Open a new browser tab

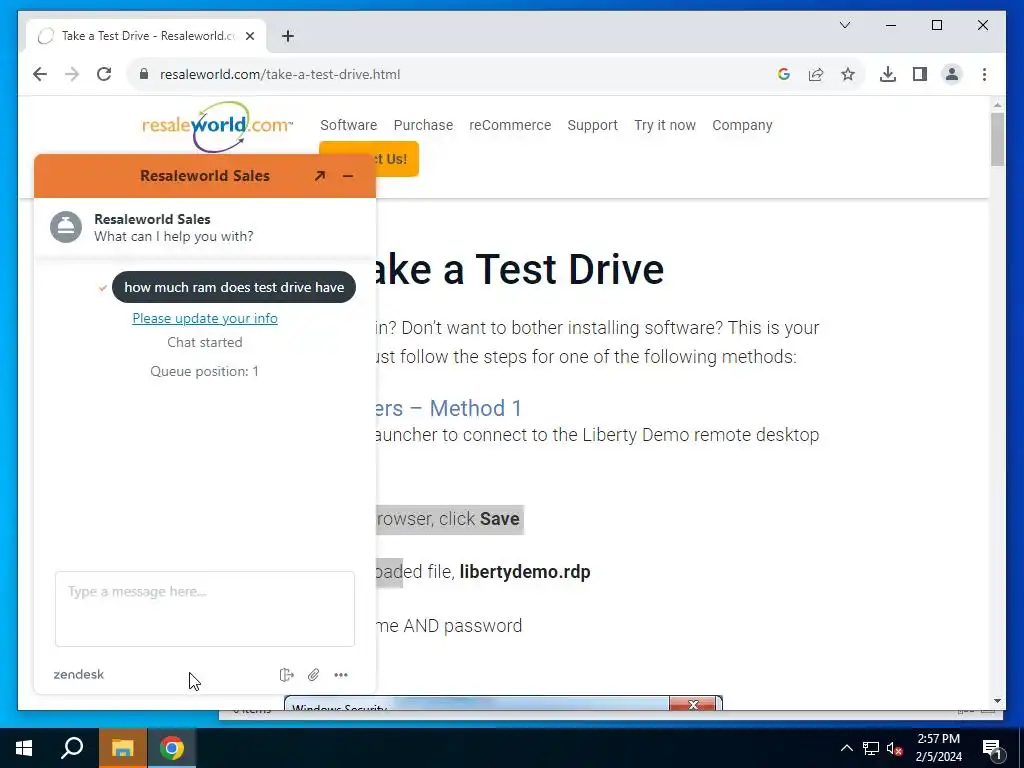(x=288, y=36)
